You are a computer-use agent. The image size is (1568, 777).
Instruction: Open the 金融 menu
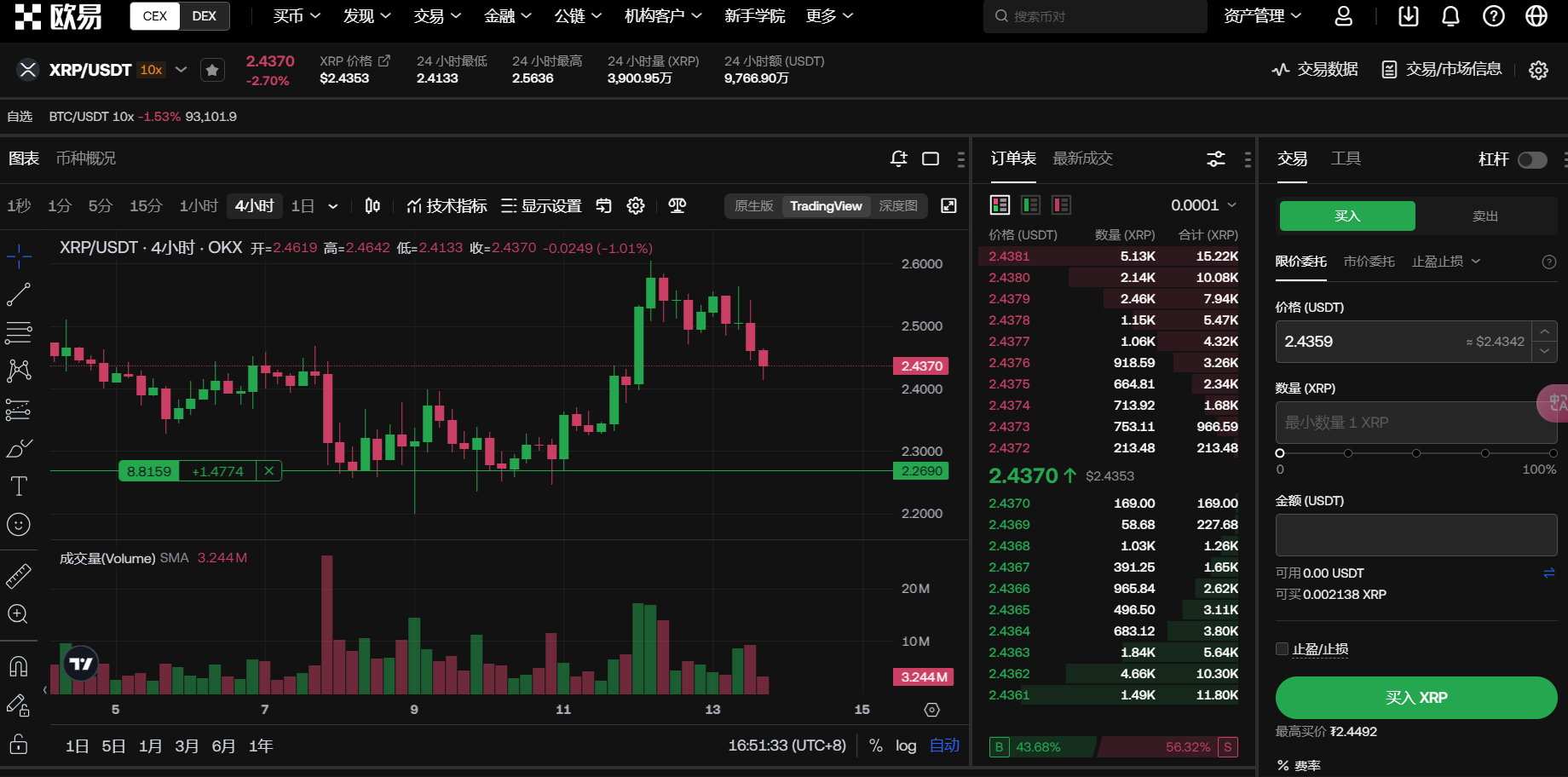click(x=508, y=16)
